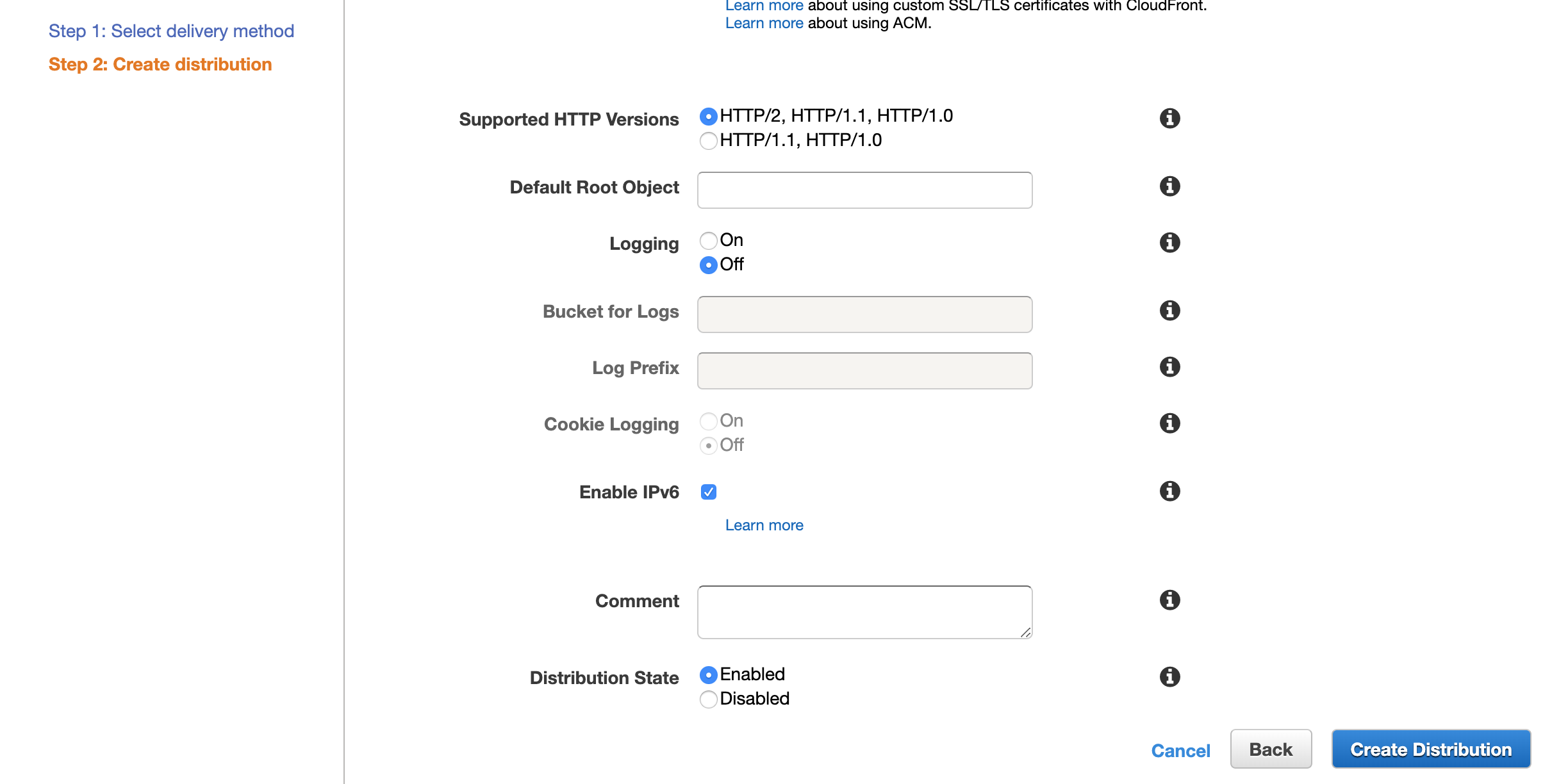
Task: Click info icon for Supported HTTP Versions
Action: pyautogui.click(x=1169, y=118)
